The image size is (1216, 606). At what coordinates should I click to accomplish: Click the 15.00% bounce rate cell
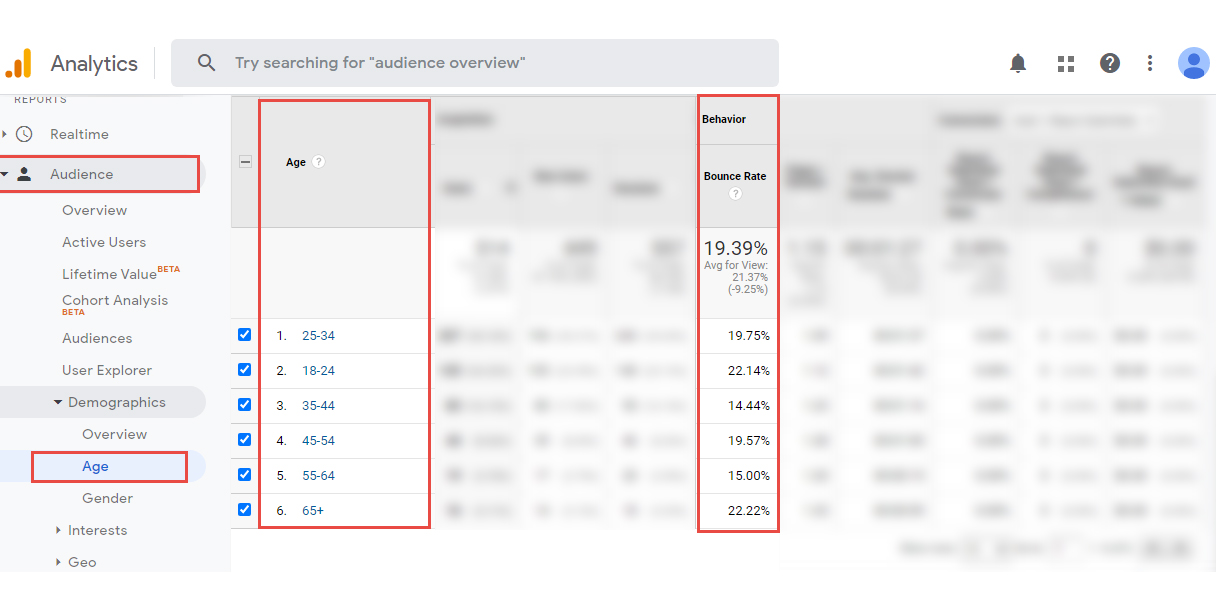pos(749,476)
